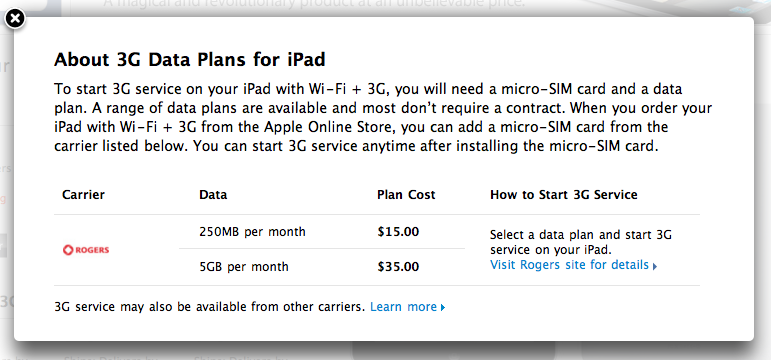Click the How to Start 3G Service header
Image resolution: width=771 pixels, height=360 pixels.
563,195
